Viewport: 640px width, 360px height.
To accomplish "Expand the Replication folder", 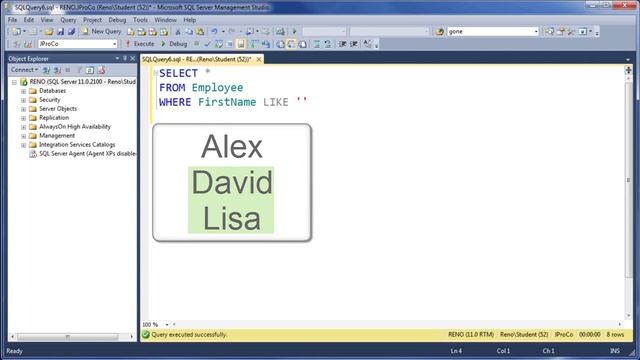I will (23, 118).
